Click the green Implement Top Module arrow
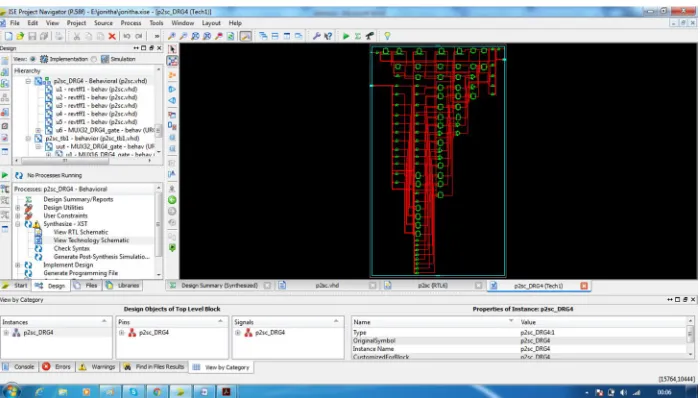The height and width of the screenshot is (398, 700). (x=346, y=36)
